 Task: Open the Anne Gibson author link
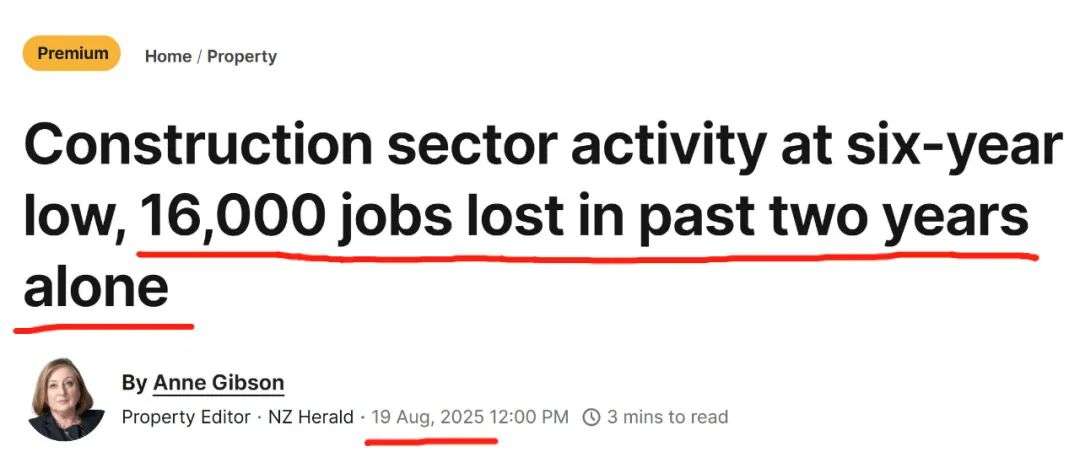point(218,382)
